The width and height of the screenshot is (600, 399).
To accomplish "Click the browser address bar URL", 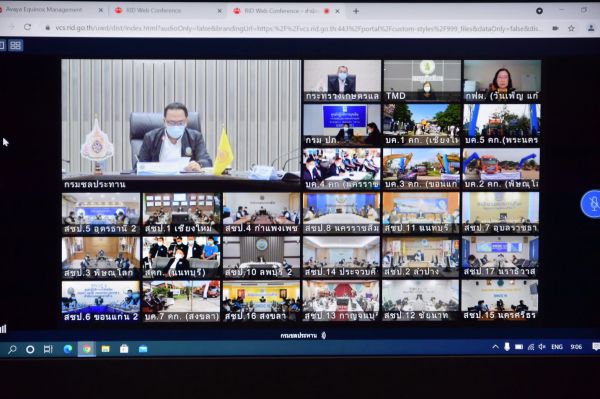I will click(x=298, y=28).
